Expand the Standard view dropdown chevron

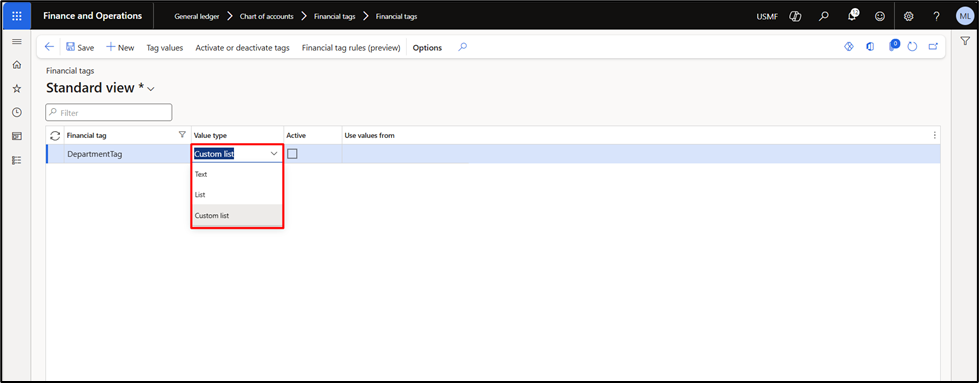click(x=150, y=89)
